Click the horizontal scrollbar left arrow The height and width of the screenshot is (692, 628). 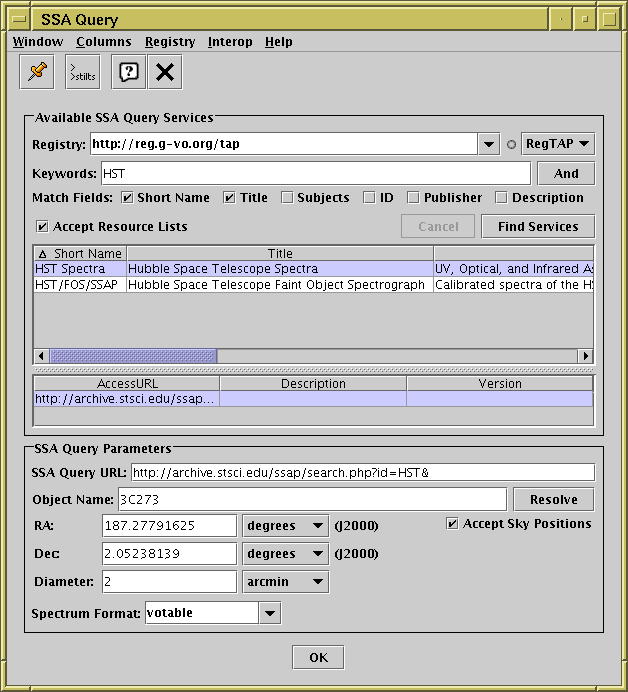click(x=42, y=356)
